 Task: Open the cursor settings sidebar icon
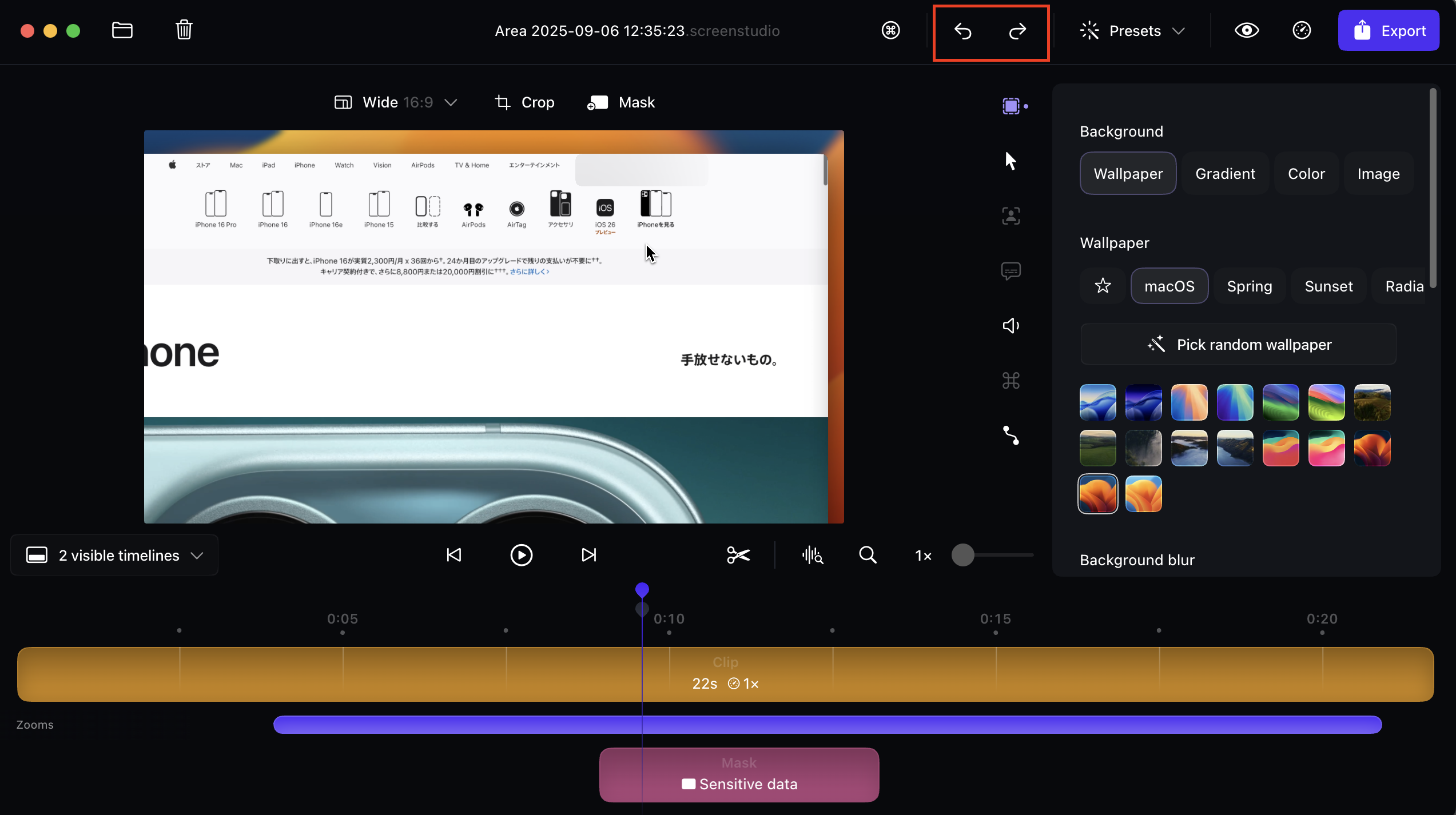coord(1011,161)
